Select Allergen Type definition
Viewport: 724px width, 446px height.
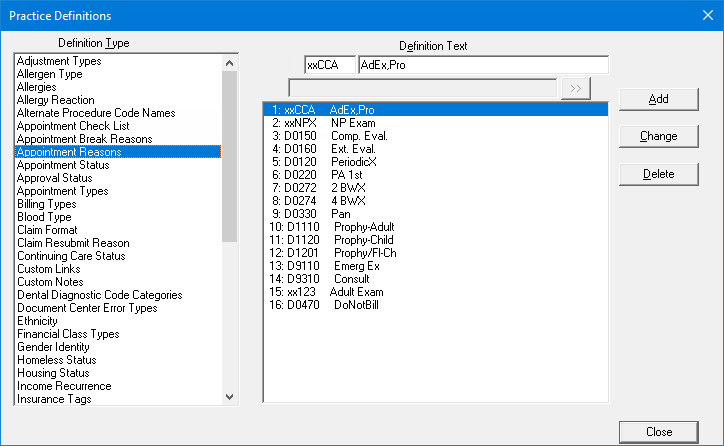point(118,74)
